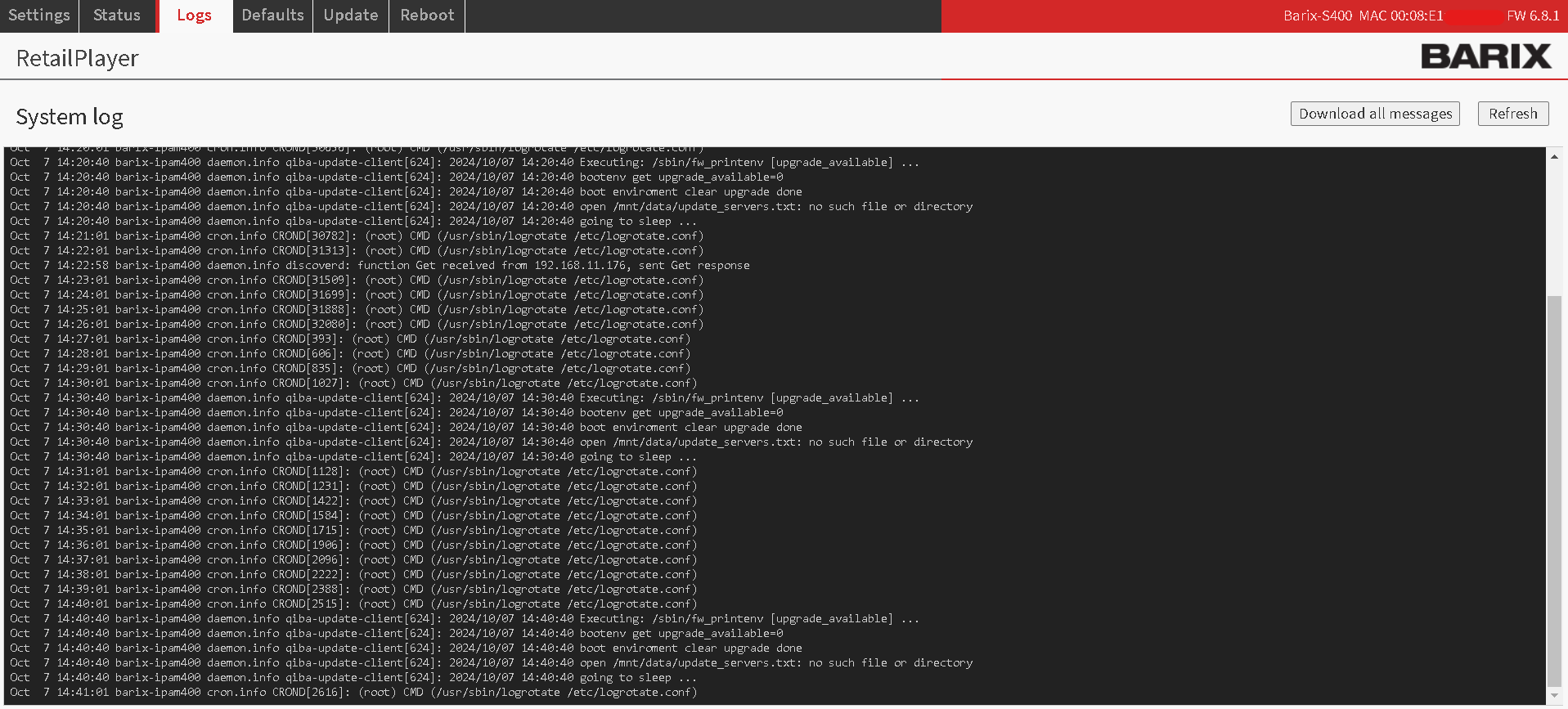This screenshot has width=1568, height=709.
Task: Refresh the system log
Action: click(1512, 114)
